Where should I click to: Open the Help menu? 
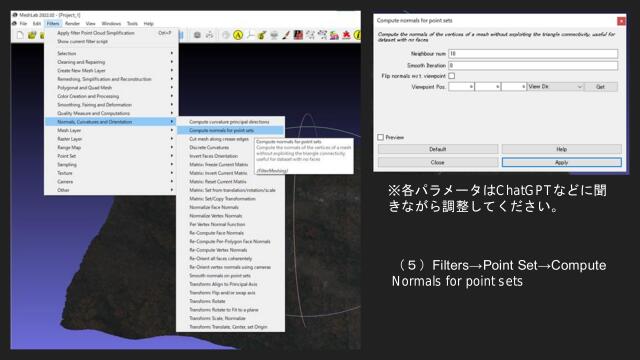149,24
